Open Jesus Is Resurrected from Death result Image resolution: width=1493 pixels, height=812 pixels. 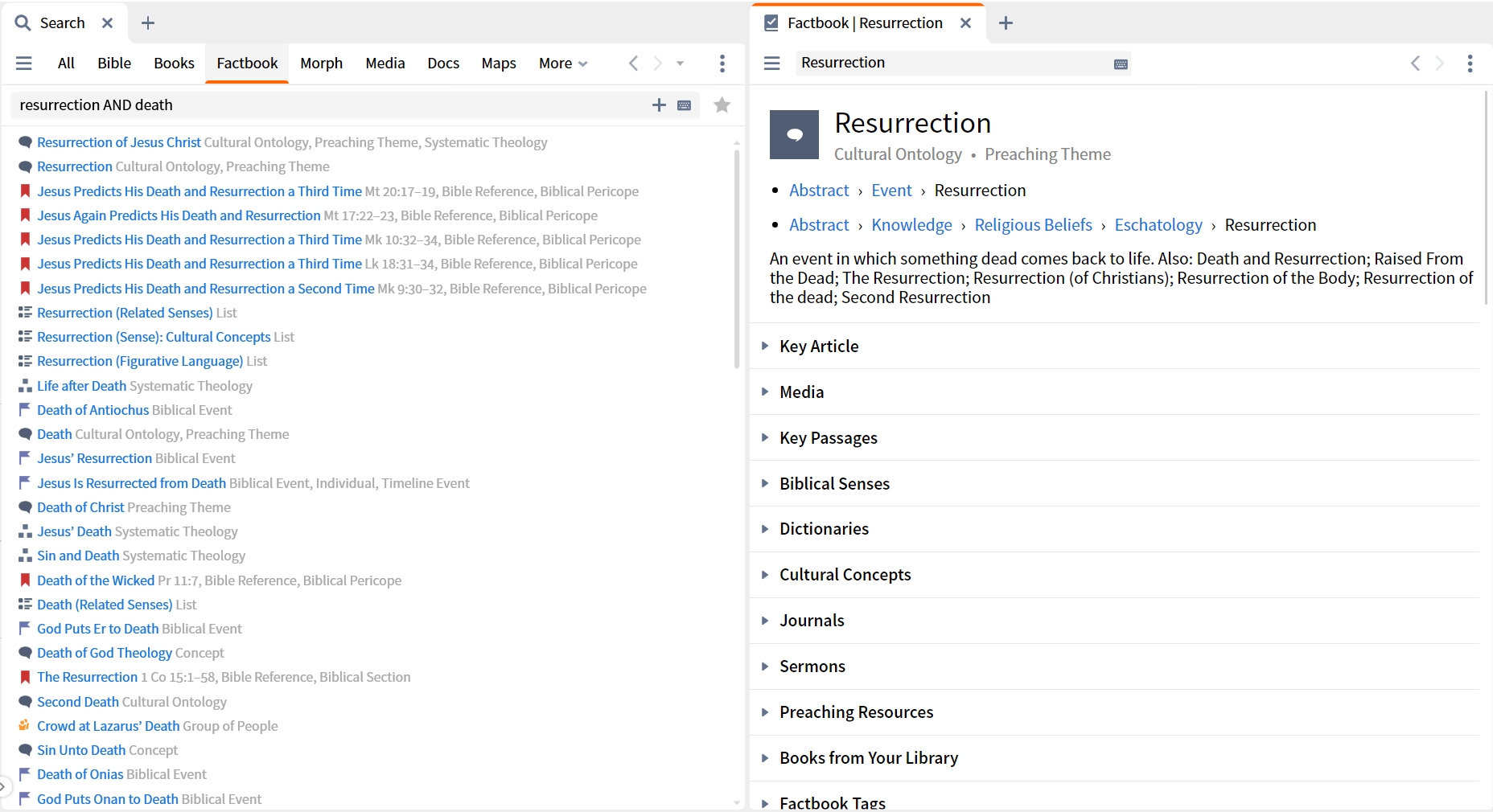[x=131, y=483]
